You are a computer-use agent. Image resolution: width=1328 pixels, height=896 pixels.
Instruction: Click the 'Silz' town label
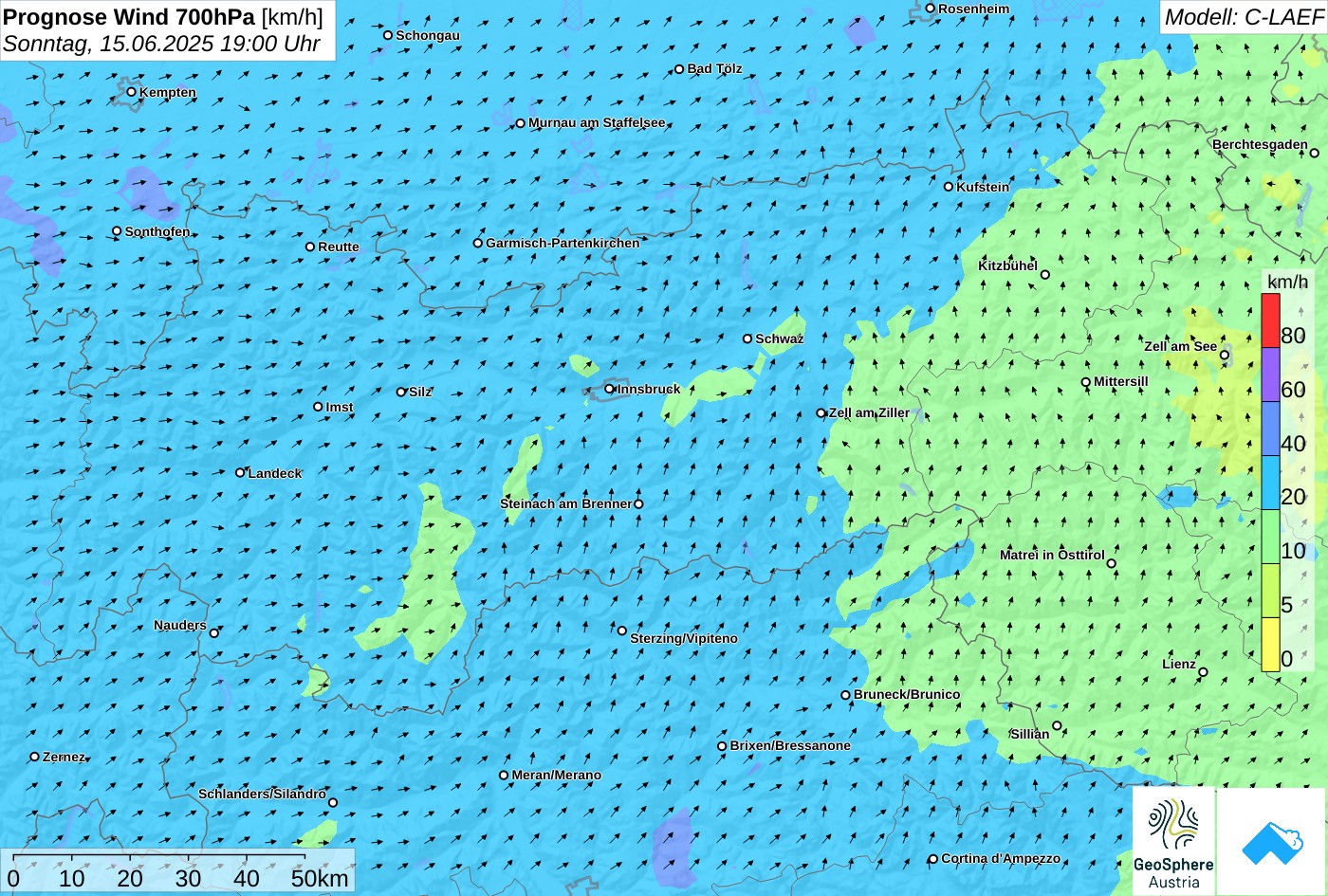(x=420, y=392)
